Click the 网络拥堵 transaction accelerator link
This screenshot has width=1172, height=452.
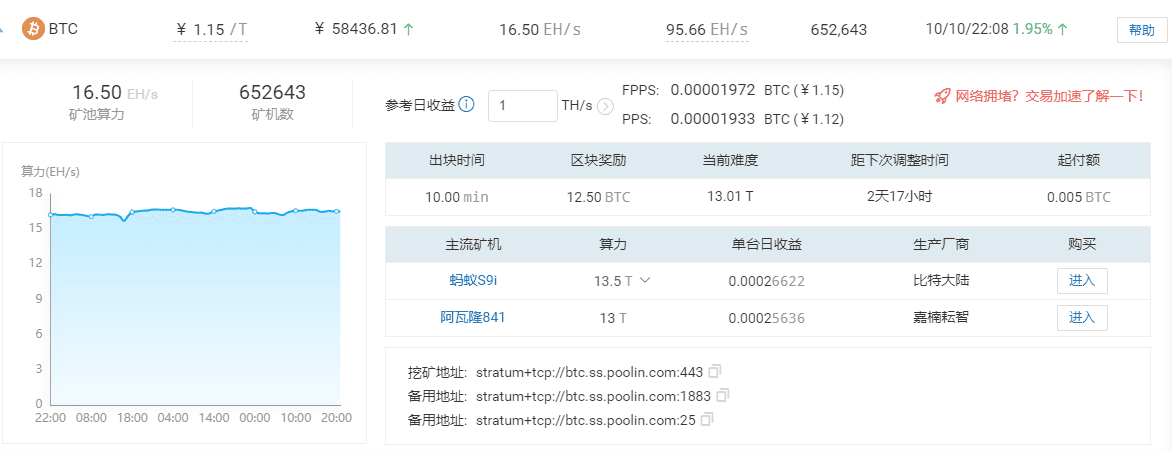[1049, 96]
